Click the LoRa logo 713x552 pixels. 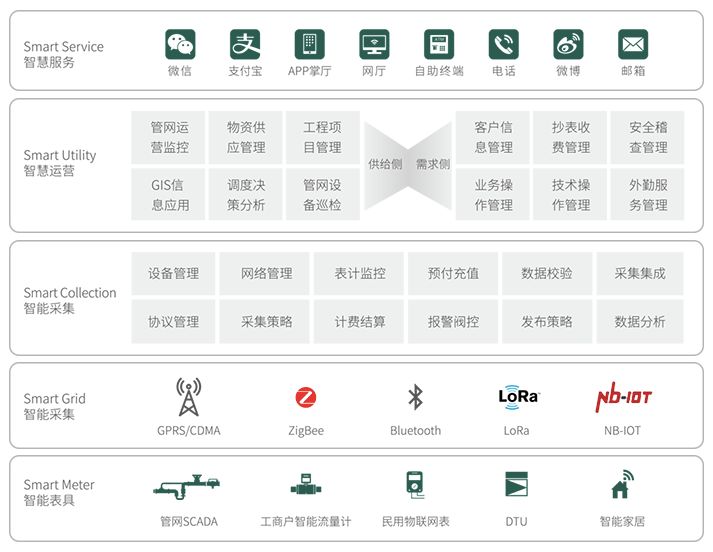(518, 397)
